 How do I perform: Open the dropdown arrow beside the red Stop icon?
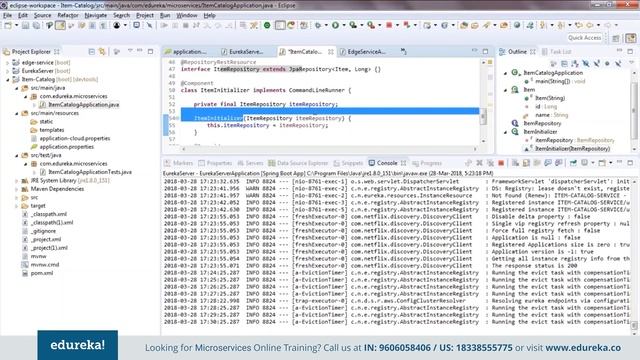click(x=398, y=25)
